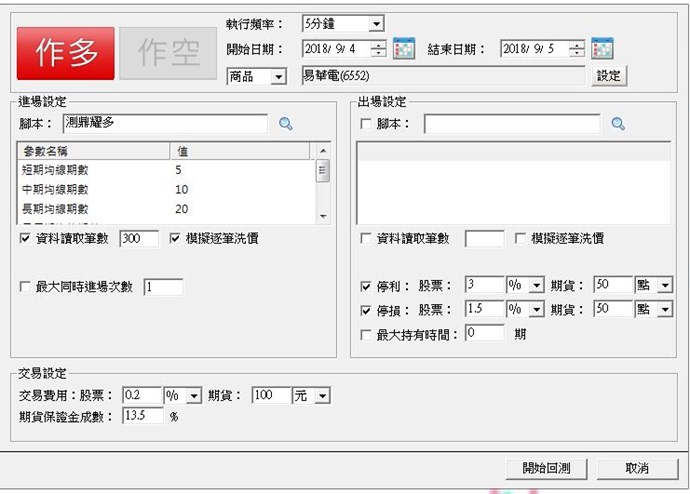Click the end date spinner arrows
The width and height of the screenshot is (690, 494).
coord(577,49)
